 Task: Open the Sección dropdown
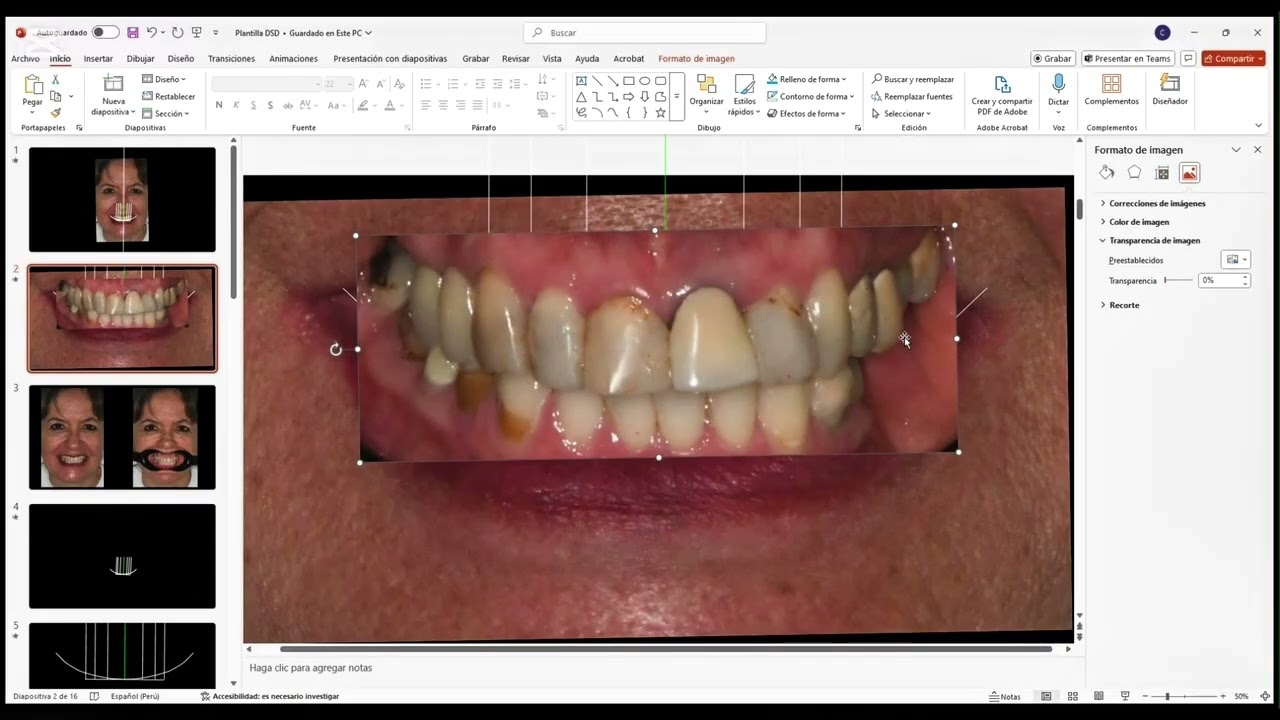click(165, 113)
